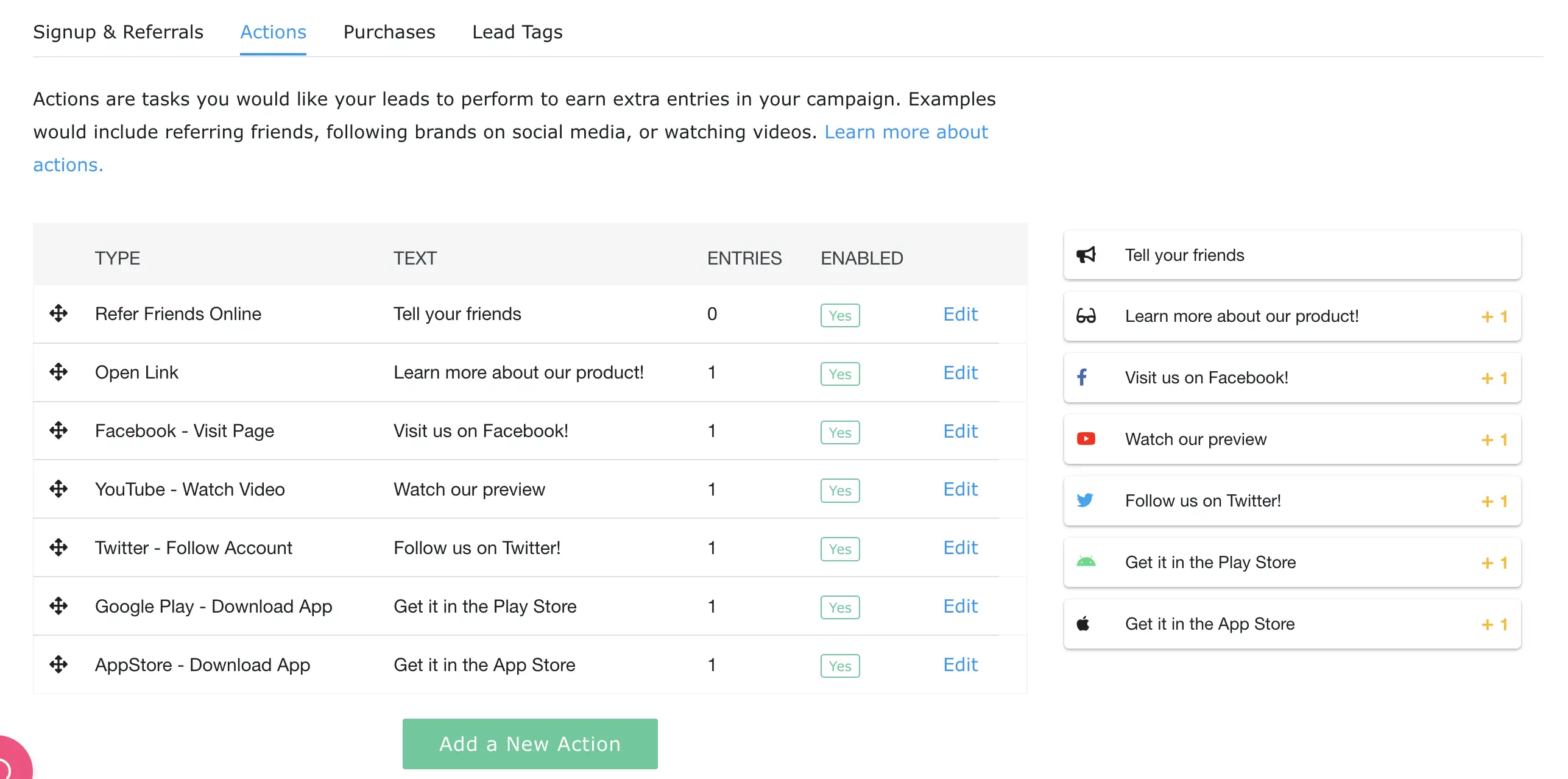
Task: Switch to the Purchases tab
Action: click(389, 32)
